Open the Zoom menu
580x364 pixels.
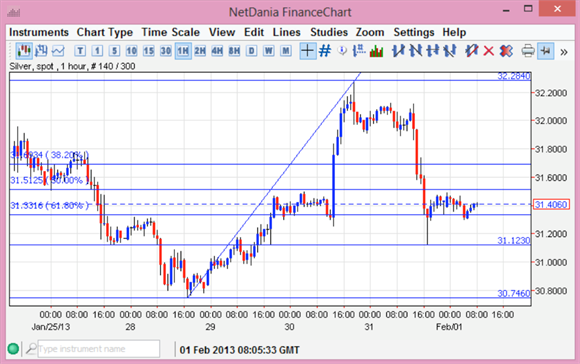(370, 33)
